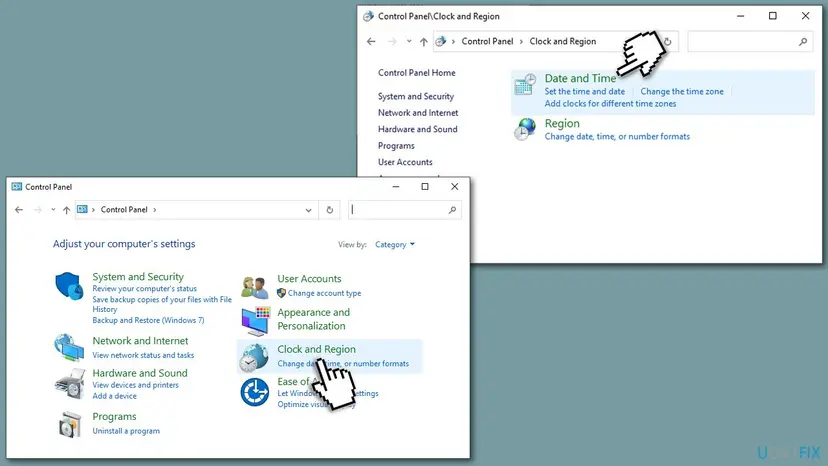
Task: Open Ease of Access circular icon
Action: tap(255, 392)
